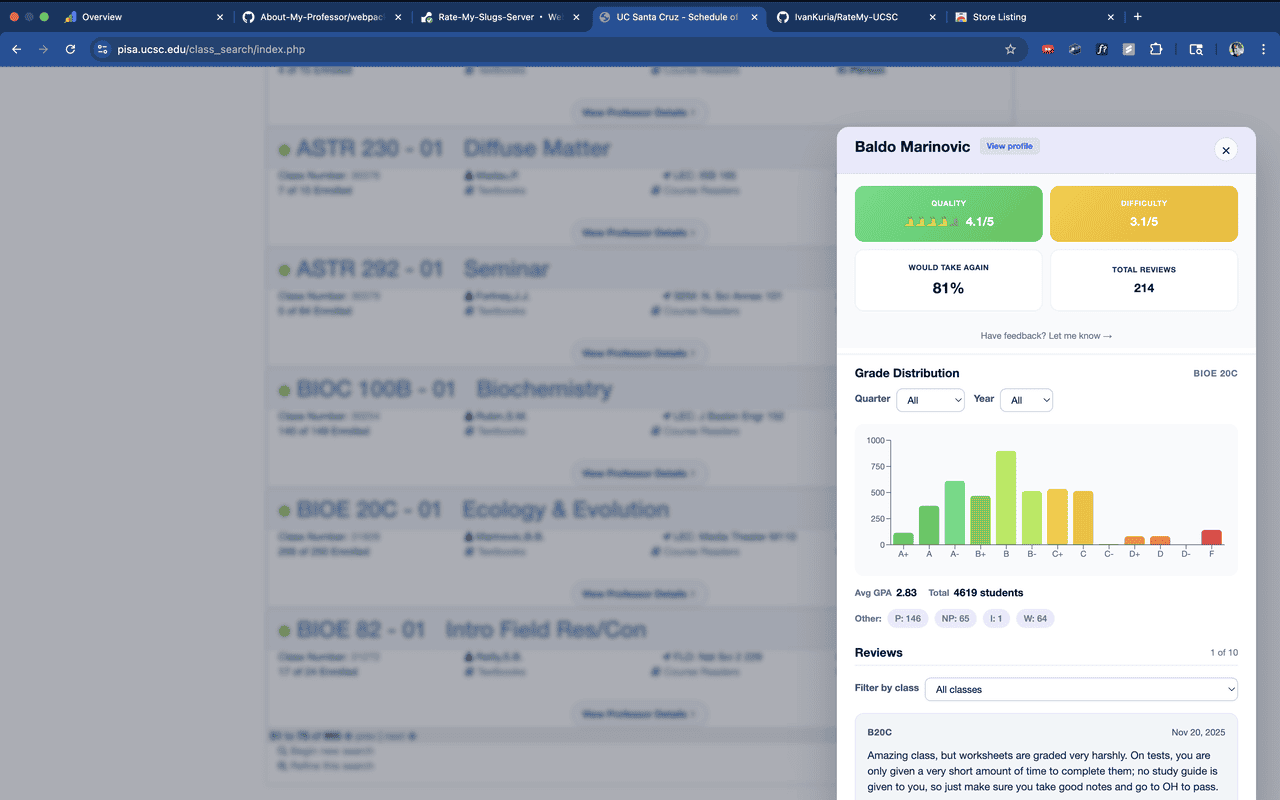The image size is (1280, 800).
Task: Open the Chrome extensions puzzle menu
Action: coord(1156,49)
